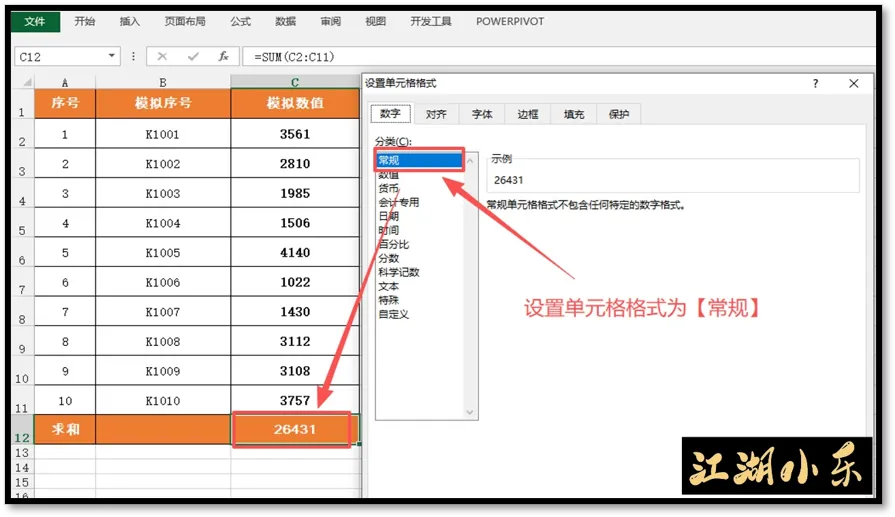This screenshot has height=517, width=895.
Task: Switch to the 对齐 tab
Action: click(x=436, y=114)
